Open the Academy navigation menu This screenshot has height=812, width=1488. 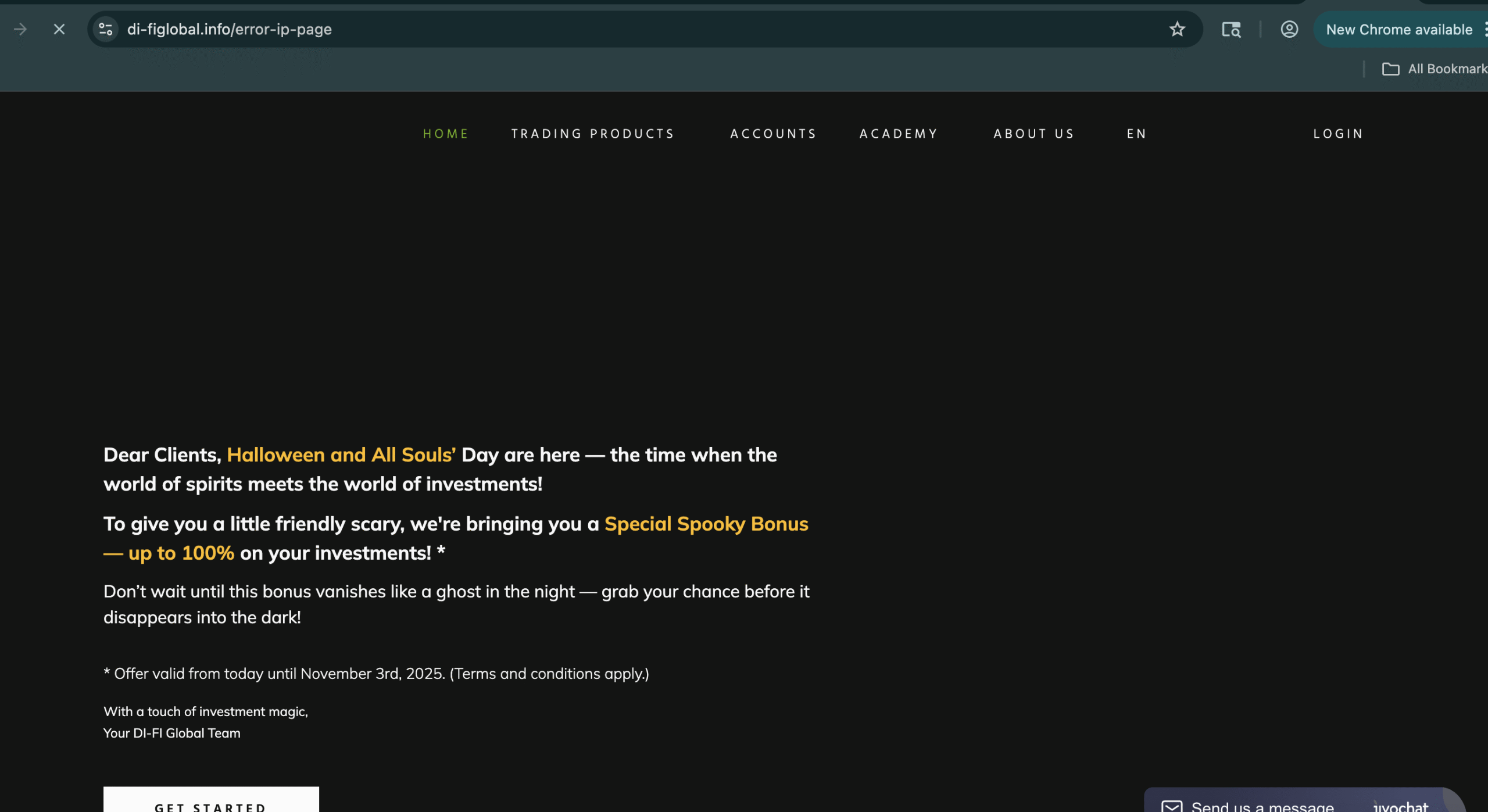(899, 134)
